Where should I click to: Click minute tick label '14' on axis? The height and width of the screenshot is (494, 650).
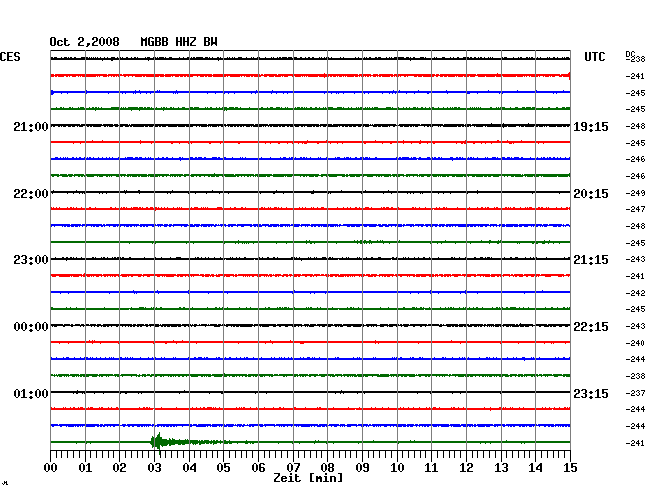pos(535,468)
